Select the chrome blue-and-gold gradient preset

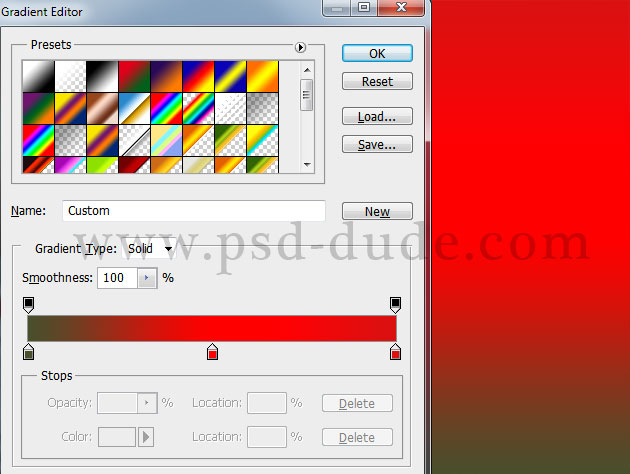point(134,108)
